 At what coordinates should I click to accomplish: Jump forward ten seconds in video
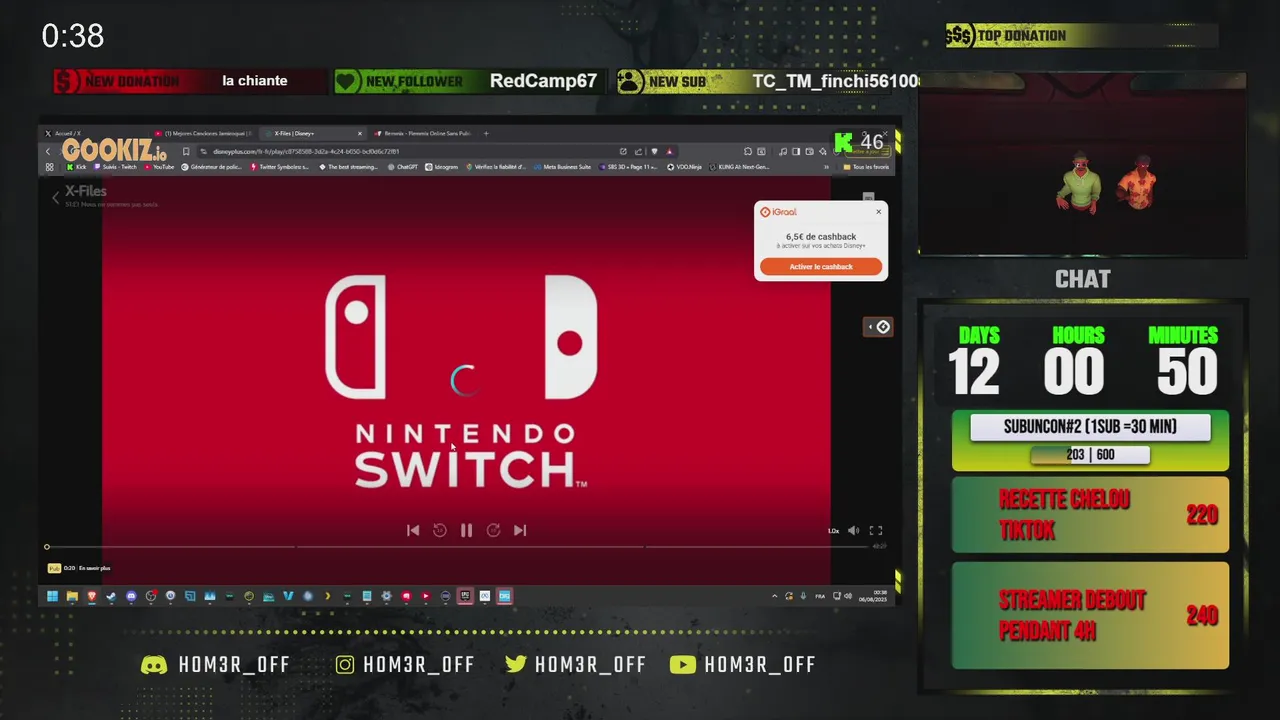493,530
